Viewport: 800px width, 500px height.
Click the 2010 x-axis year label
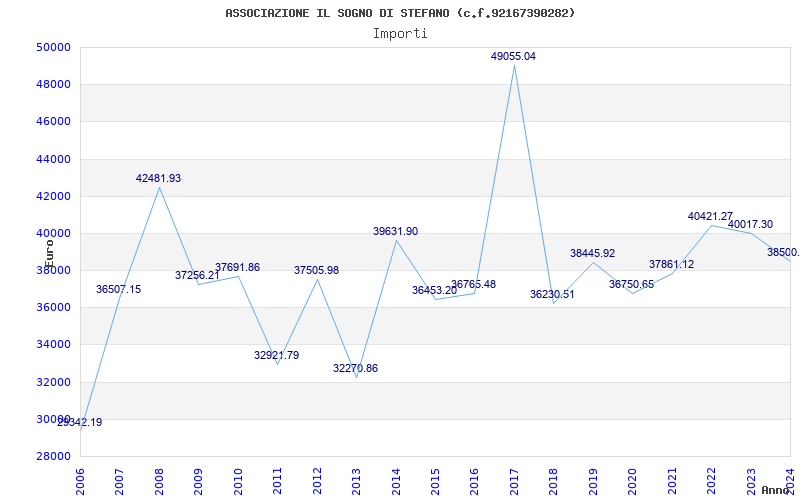pos(238,482)
